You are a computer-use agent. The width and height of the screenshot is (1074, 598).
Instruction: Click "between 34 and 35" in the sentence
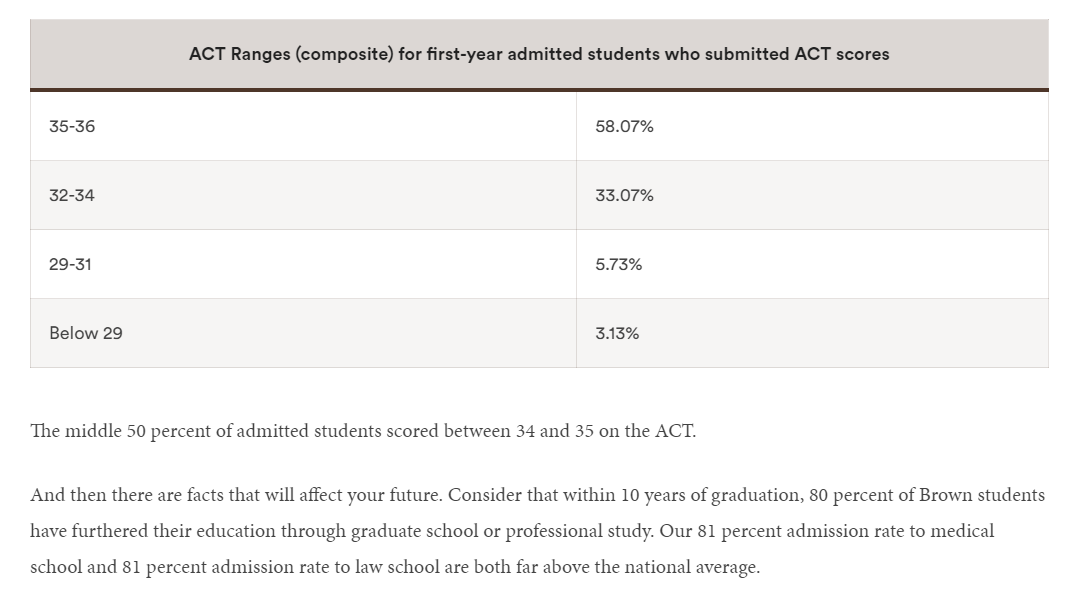click(524, 431)
